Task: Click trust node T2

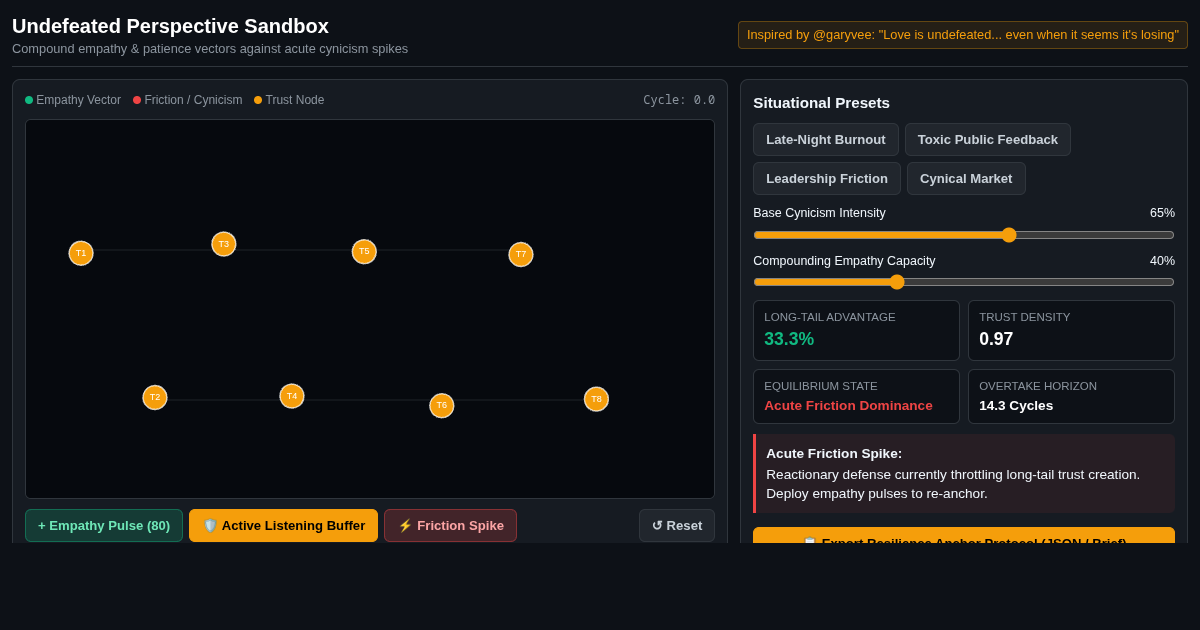Action: [x=155, y=397]
